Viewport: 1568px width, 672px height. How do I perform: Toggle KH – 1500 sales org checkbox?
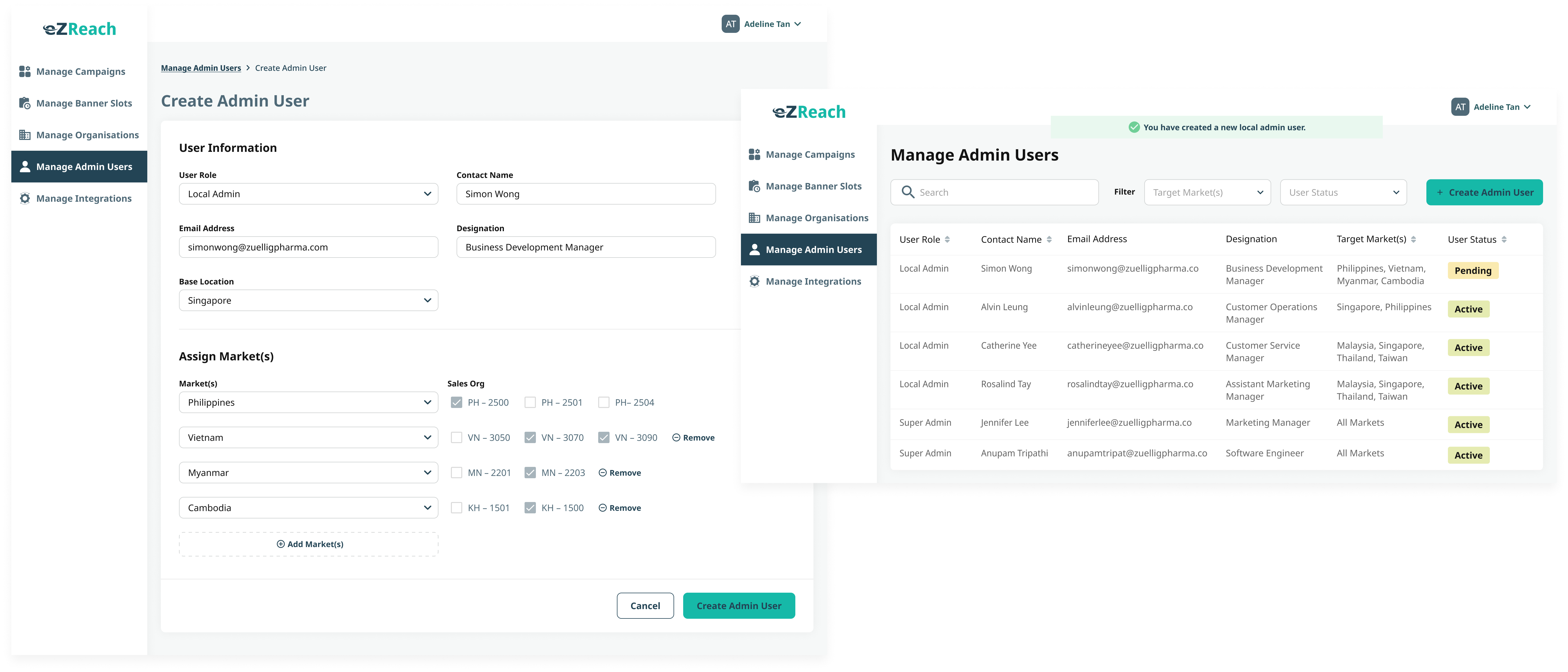click(x=530, y=508)
